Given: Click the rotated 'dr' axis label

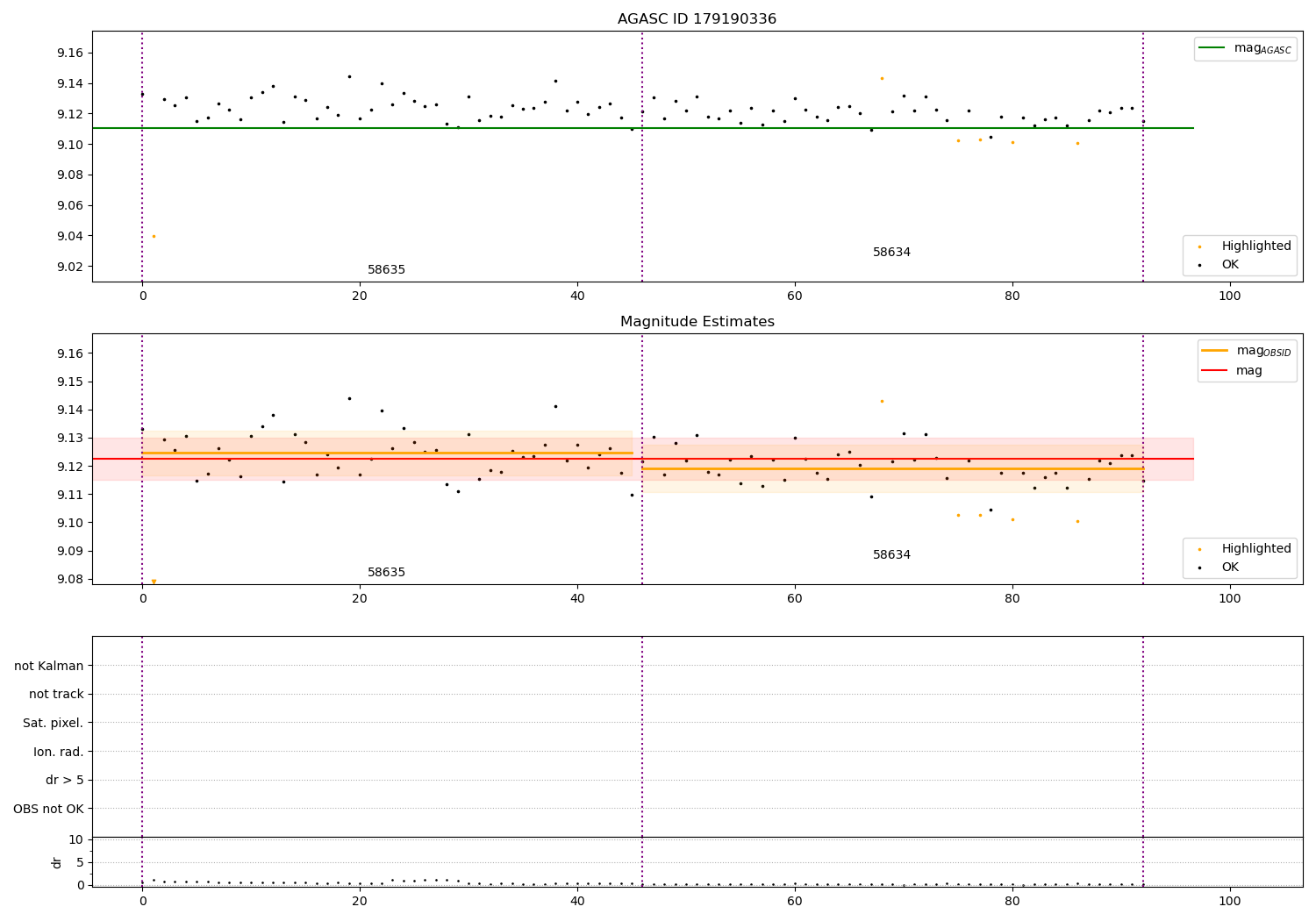Looking at the screenshot, I should 57,862.
